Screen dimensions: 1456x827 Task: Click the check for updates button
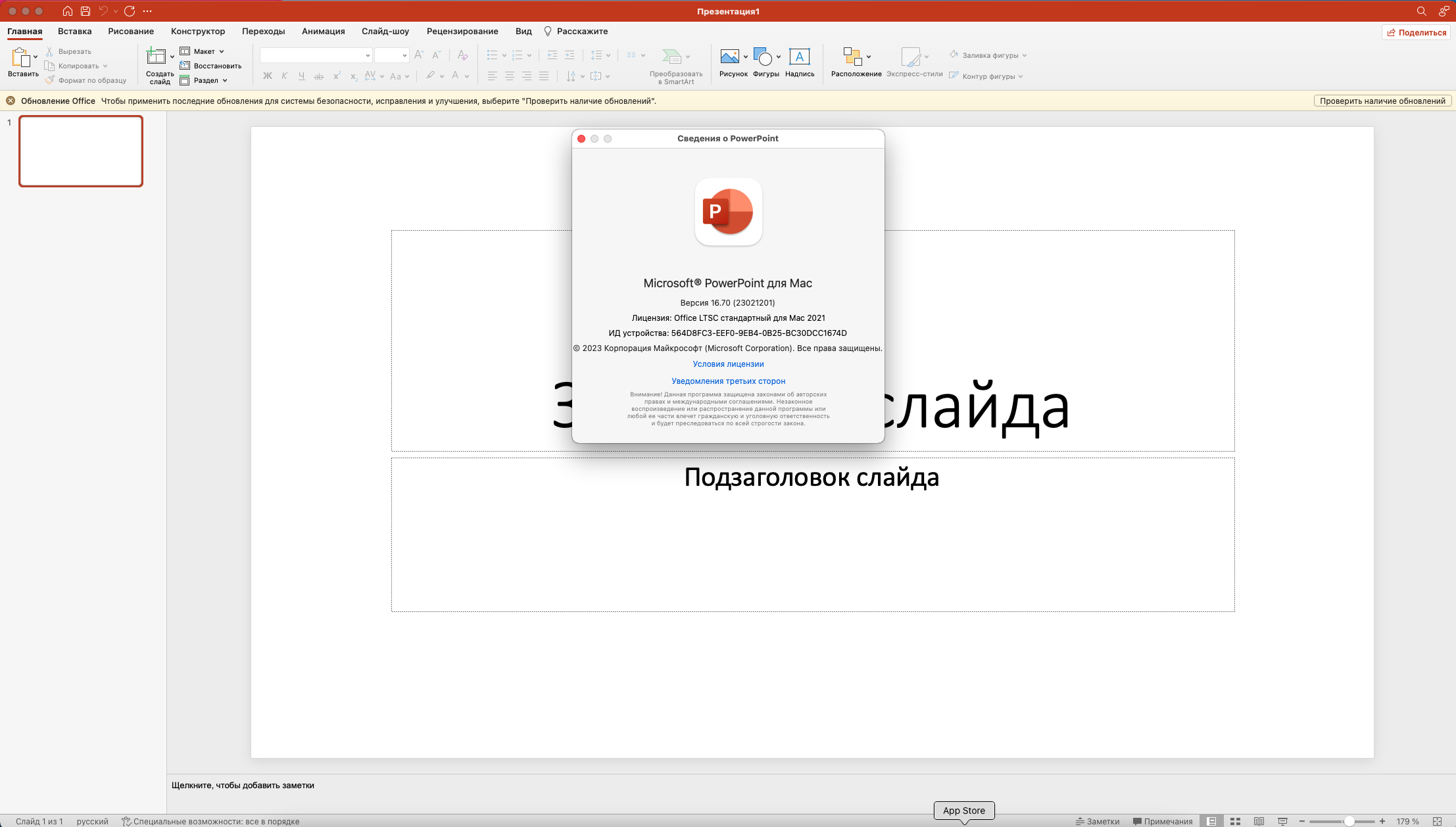(x=1382, y=101)
